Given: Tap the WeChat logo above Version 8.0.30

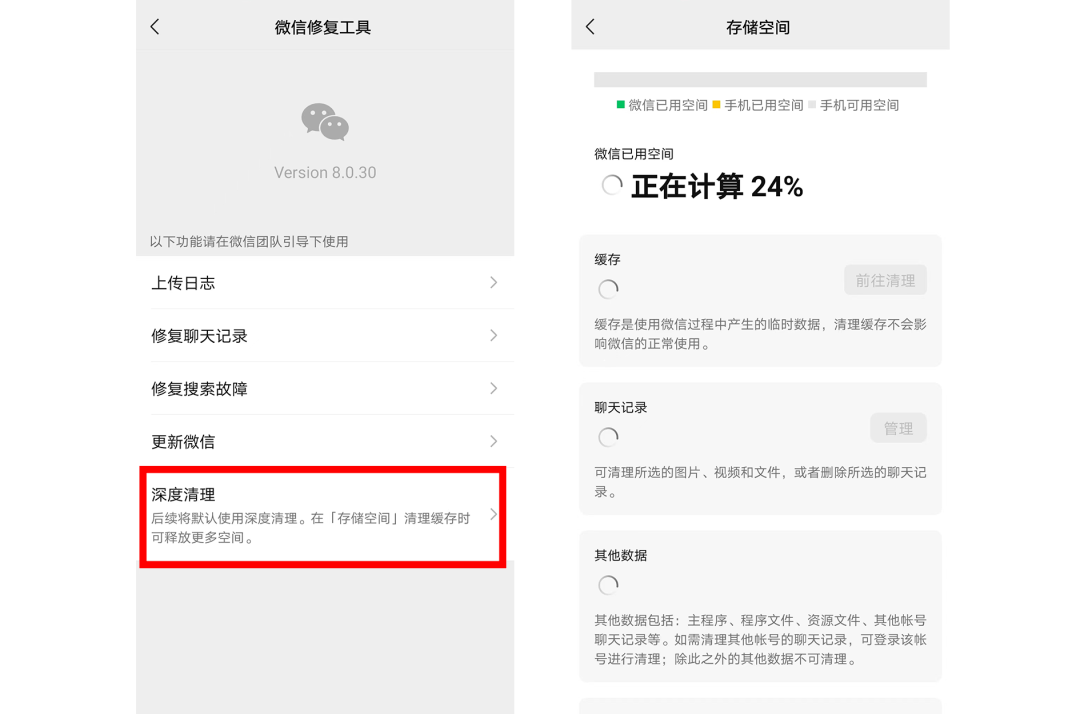Looking at the screenshot, I should [x=325, y=122].
